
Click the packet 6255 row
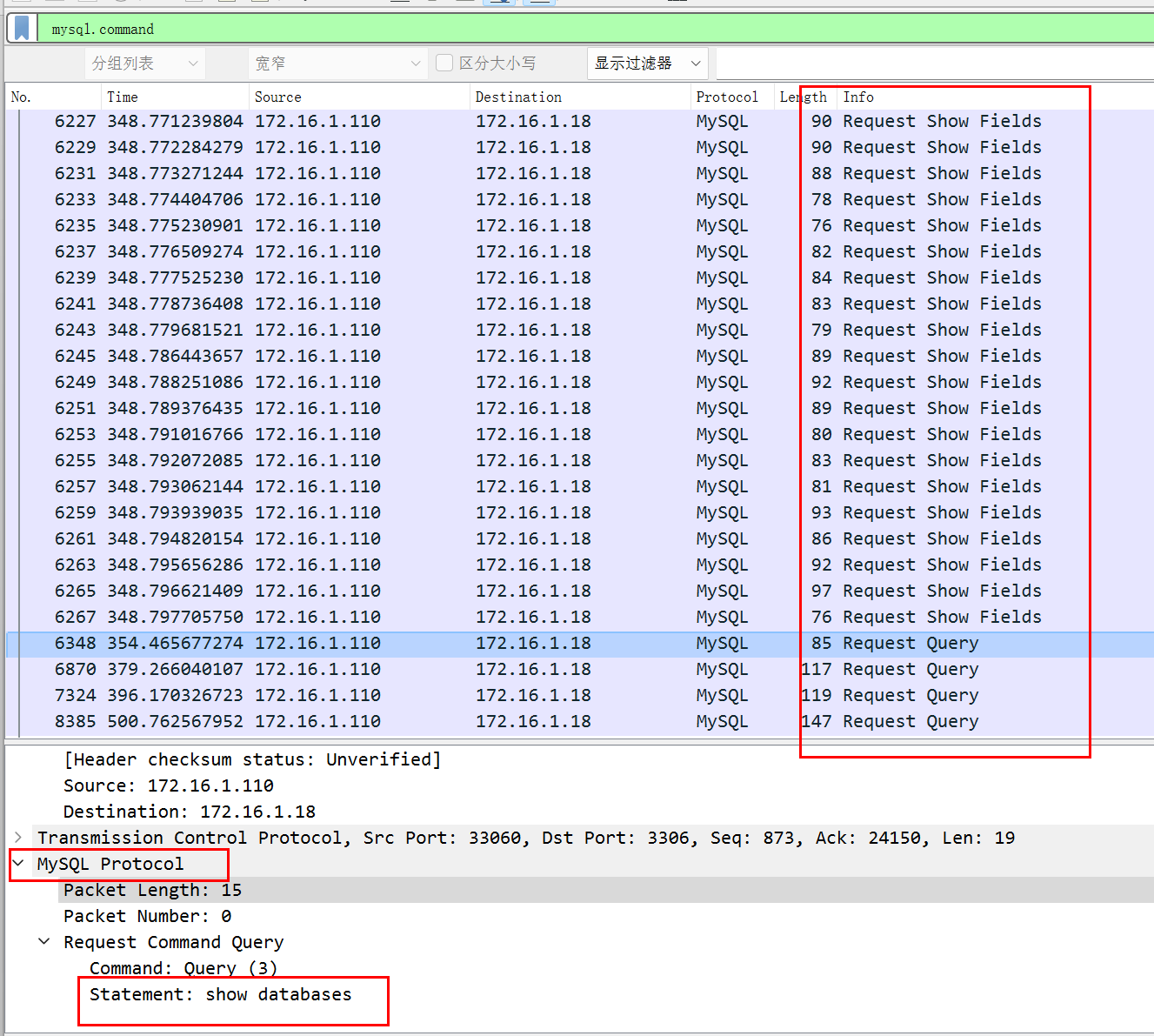pos(580,460)
